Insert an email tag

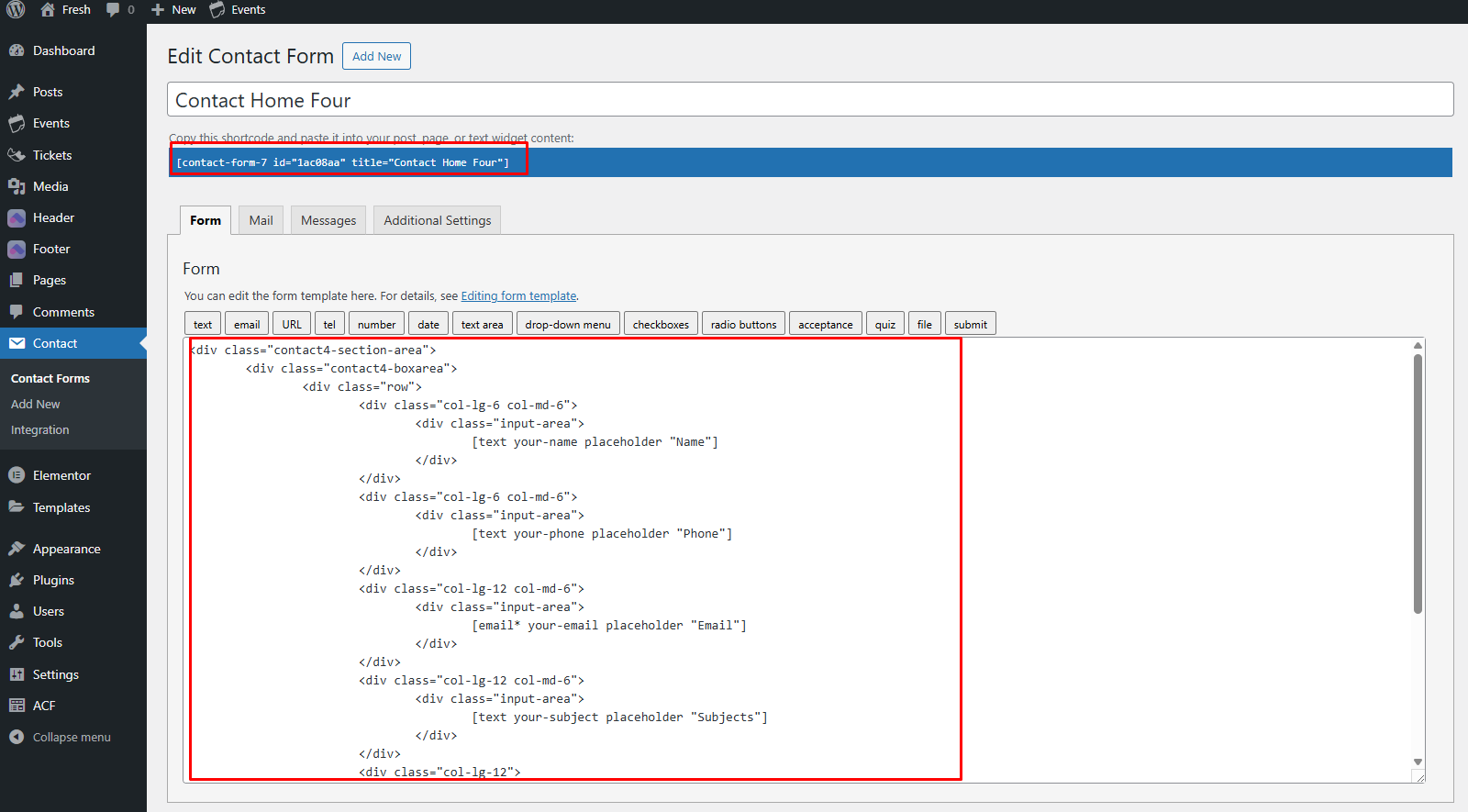pos(247,324)
